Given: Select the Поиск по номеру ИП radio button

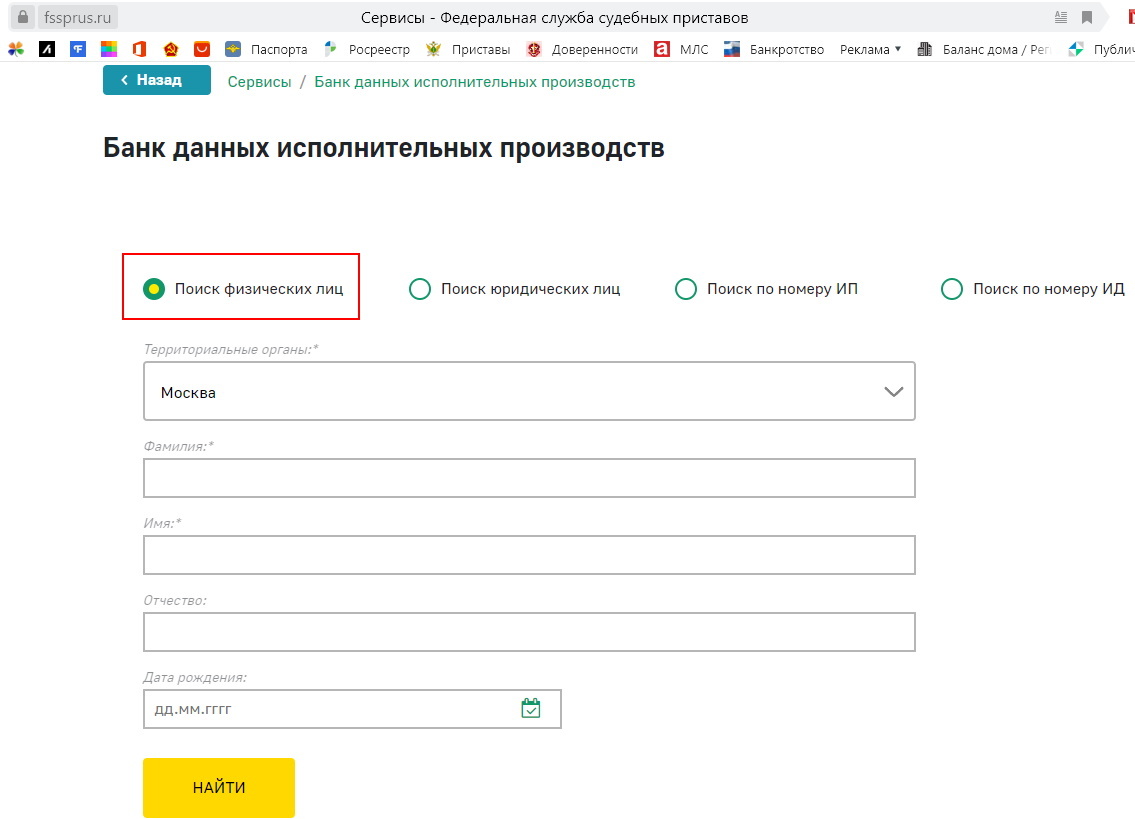Looking at the screenshot, I should 686,288.
